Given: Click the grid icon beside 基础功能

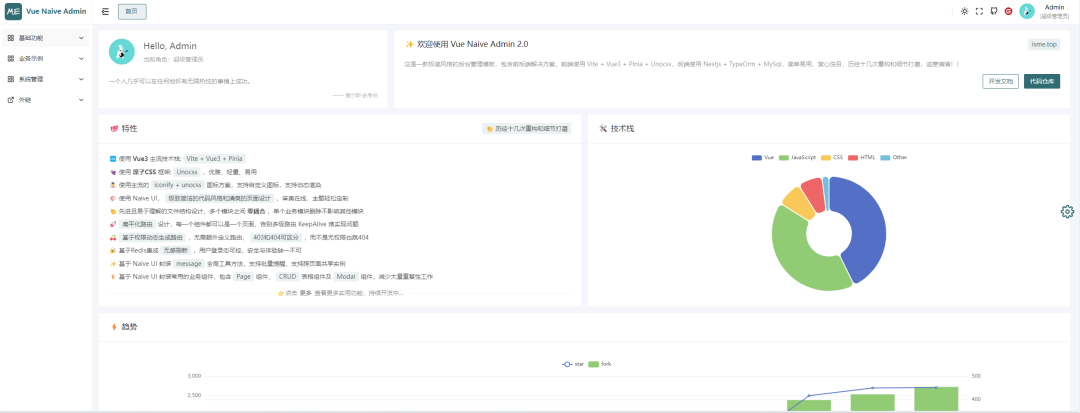Looking at the screenshot, I should [10, 38].
